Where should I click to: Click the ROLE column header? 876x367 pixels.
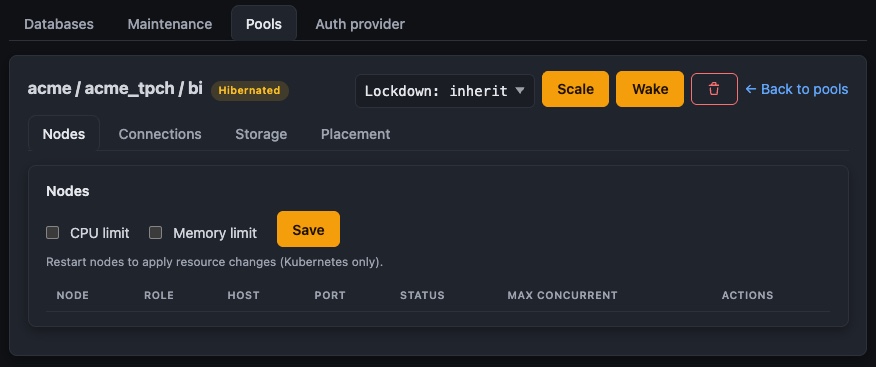click(159, 295)
